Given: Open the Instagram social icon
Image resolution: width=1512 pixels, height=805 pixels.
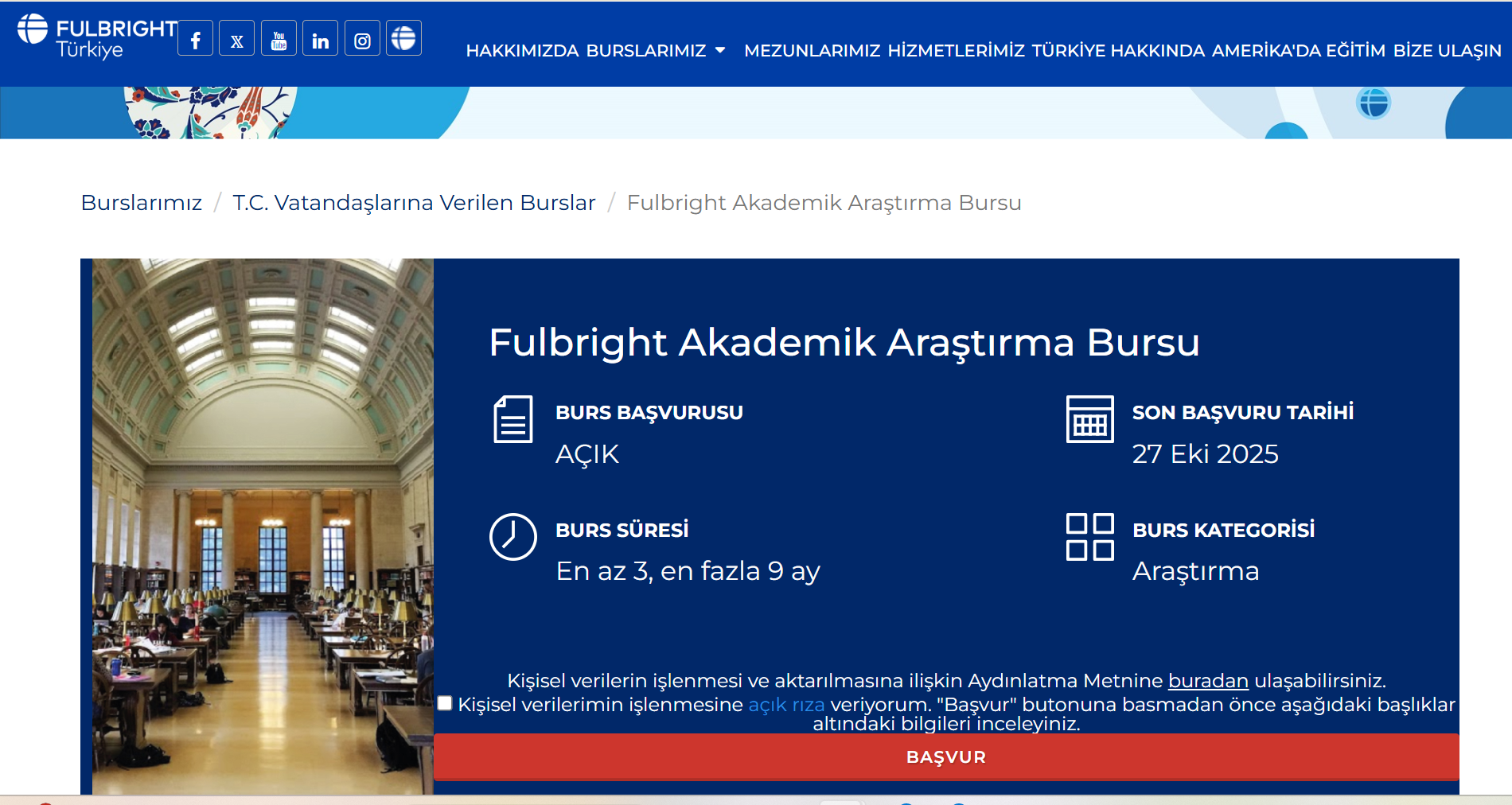Looking at the screenshot, I should point(362,38).
